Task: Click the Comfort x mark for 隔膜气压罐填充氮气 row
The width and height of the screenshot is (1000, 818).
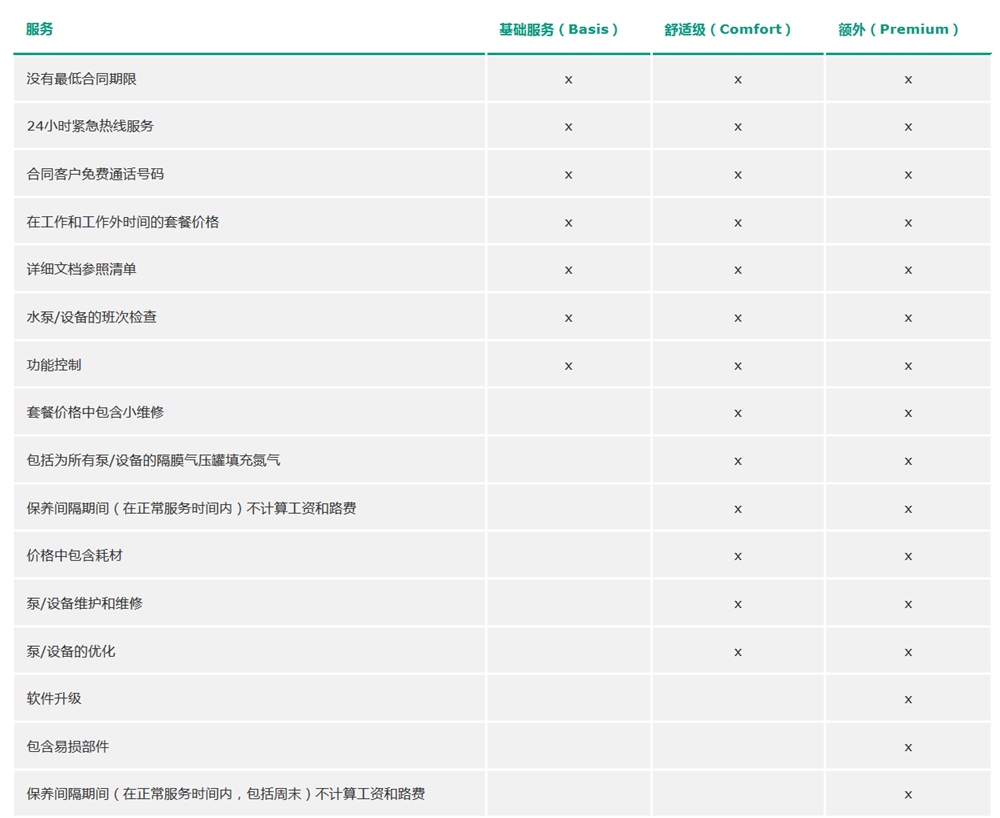Action: point(738,461)
